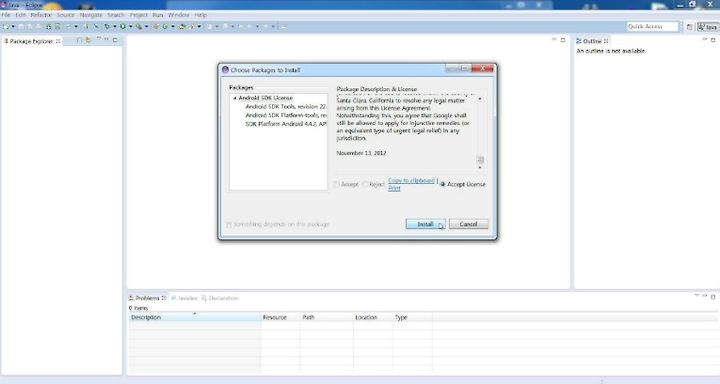Click the Location column header

click(372, 317)
